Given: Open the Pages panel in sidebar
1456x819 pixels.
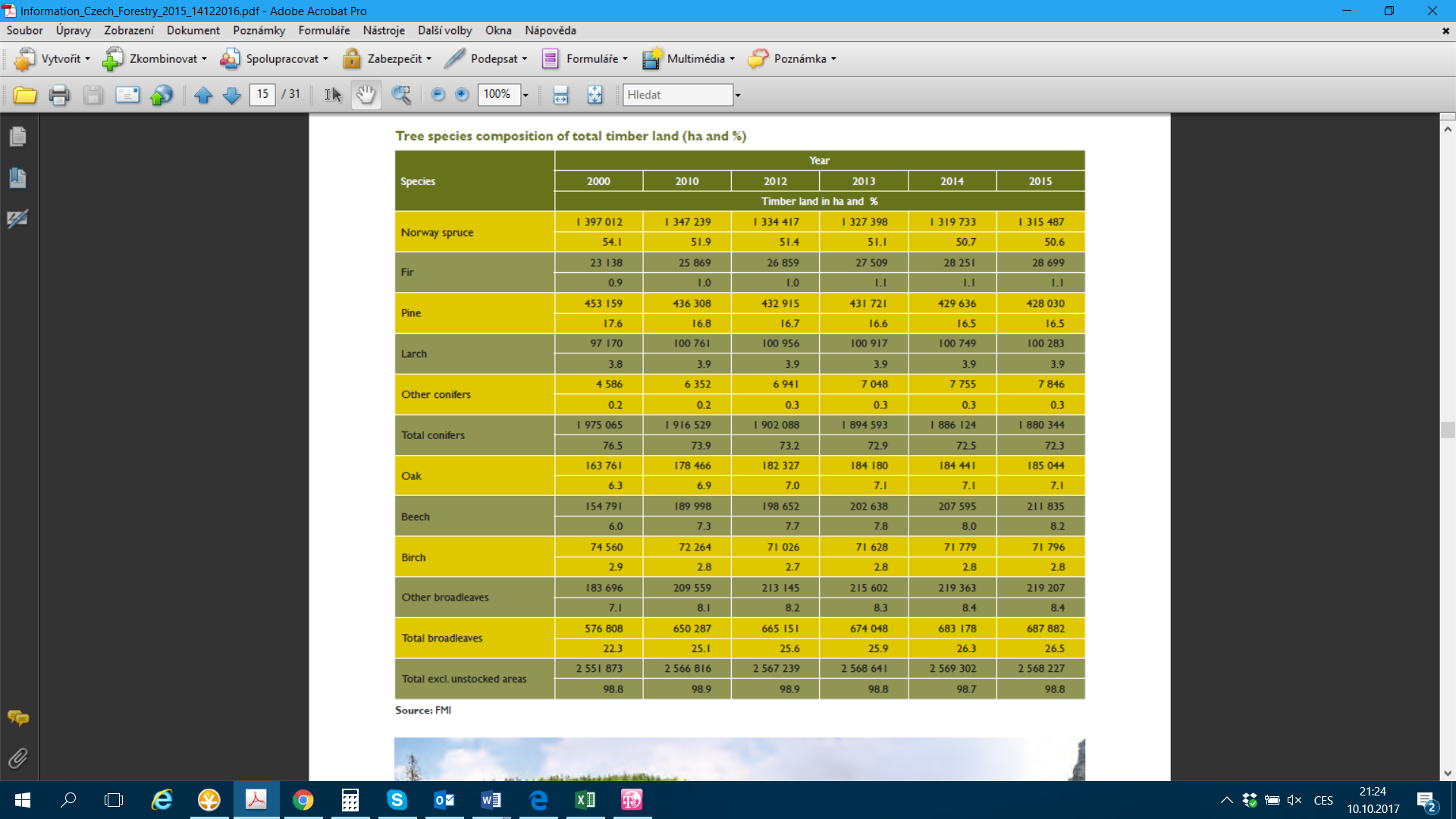Looking at the screenshot, I should point(18,136).
